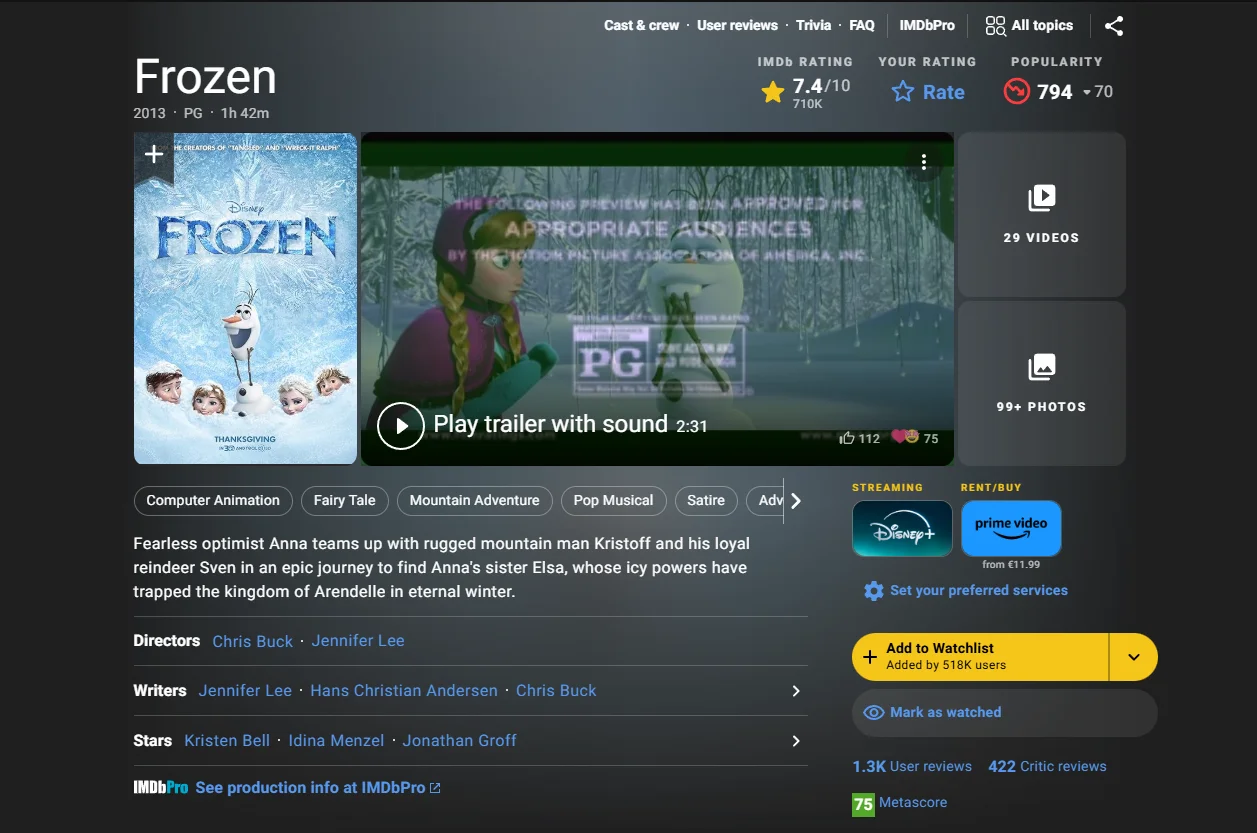The height and width of the screenshot is (833, 1257).
Task: Open the 99+ Photos gallery
Action: (1041, 382)
